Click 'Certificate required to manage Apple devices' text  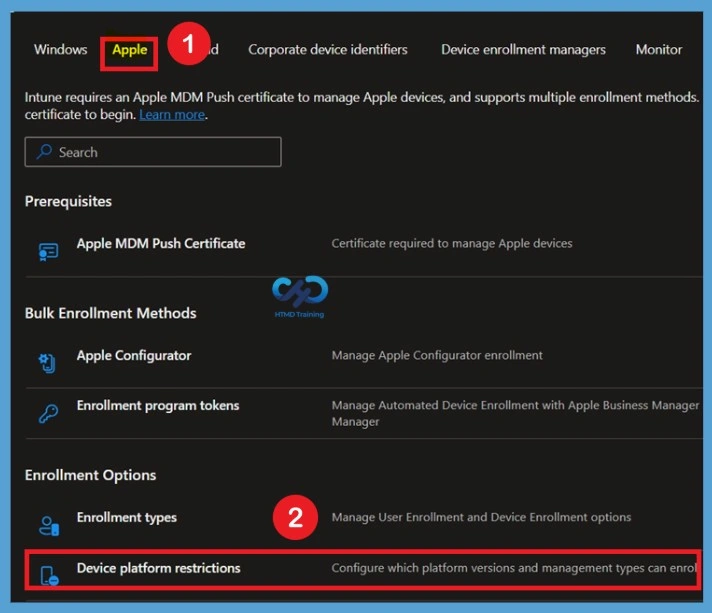[452, 243]
